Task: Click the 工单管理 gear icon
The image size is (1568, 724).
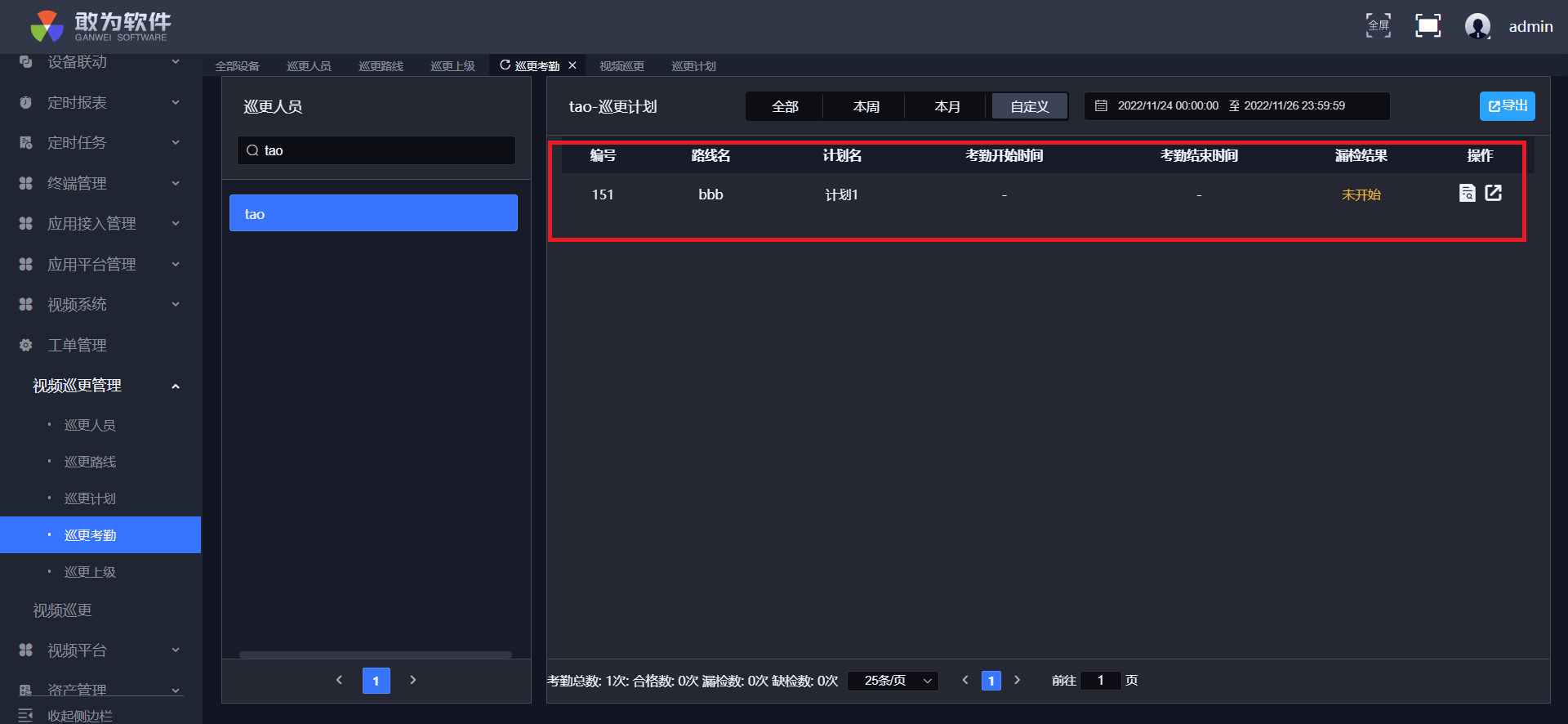Action: (25, 345)
